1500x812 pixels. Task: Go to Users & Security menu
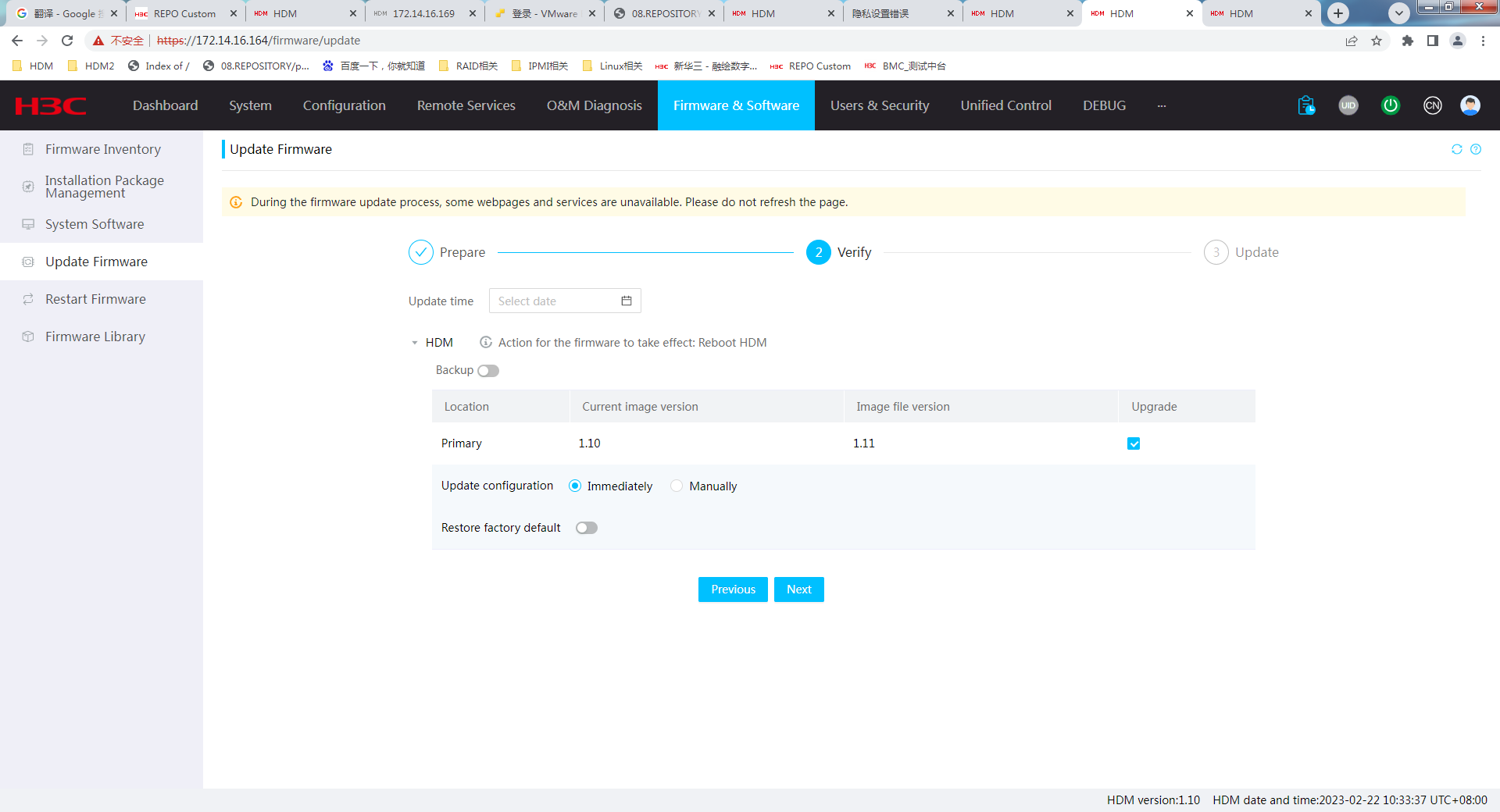click(x=880, y=105)
